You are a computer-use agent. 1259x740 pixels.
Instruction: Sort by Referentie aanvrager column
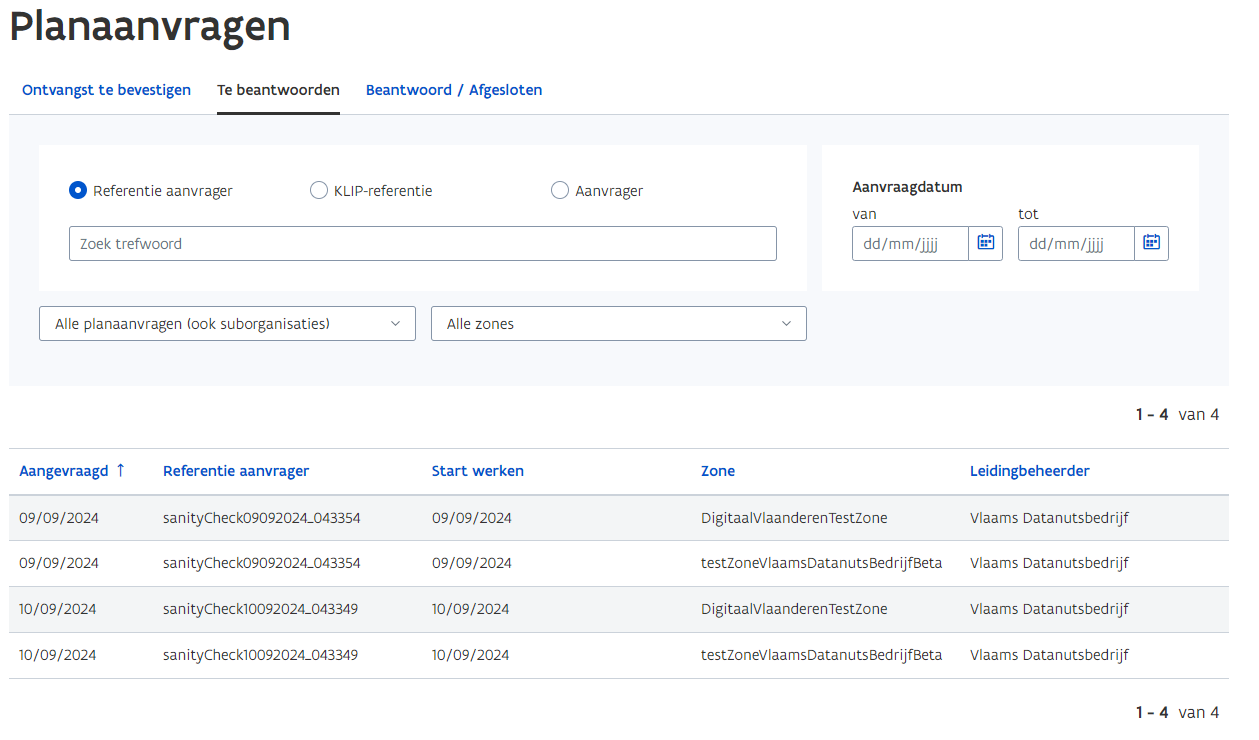[x=236, y=471]
